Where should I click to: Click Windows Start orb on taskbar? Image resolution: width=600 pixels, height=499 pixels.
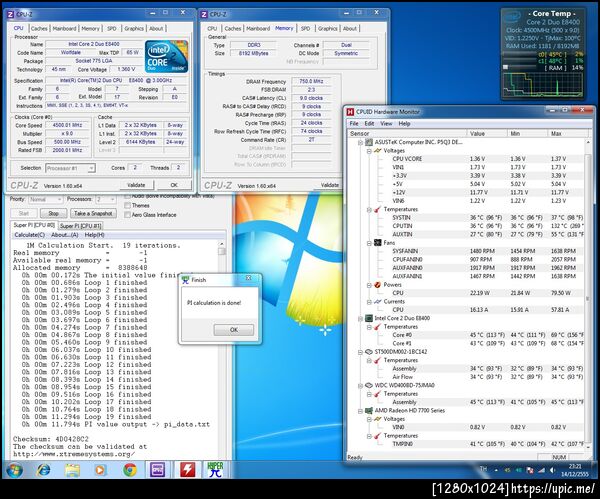click(x=14, y=470)
